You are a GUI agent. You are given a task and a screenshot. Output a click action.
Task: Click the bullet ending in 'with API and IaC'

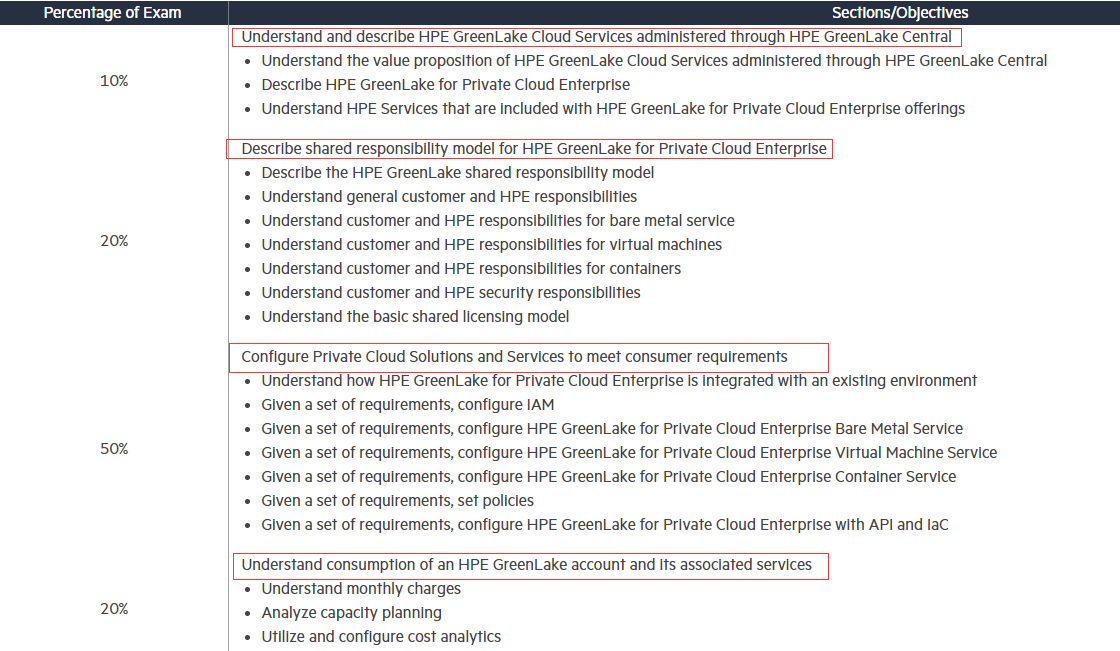pos(605,525)
